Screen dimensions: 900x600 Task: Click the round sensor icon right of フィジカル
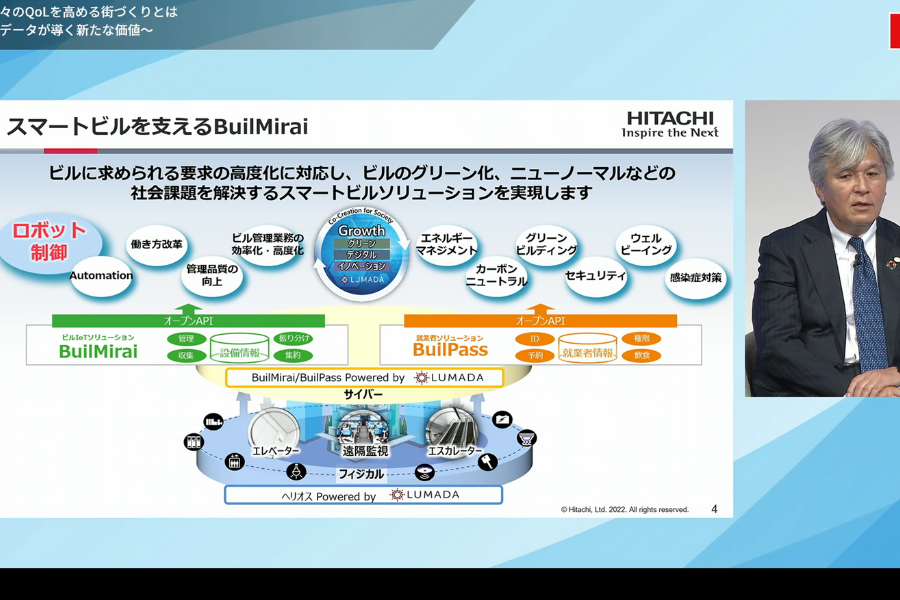pos(424,473)
